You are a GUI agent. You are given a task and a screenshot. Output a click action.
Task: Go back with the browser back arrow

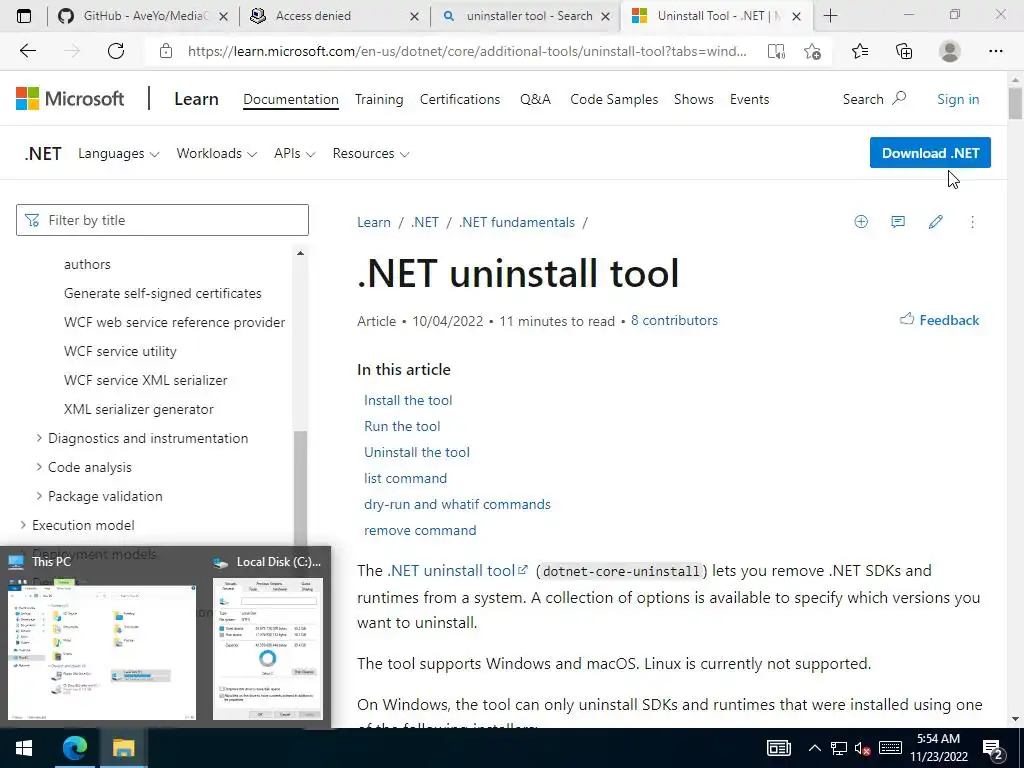coord(27,51)
